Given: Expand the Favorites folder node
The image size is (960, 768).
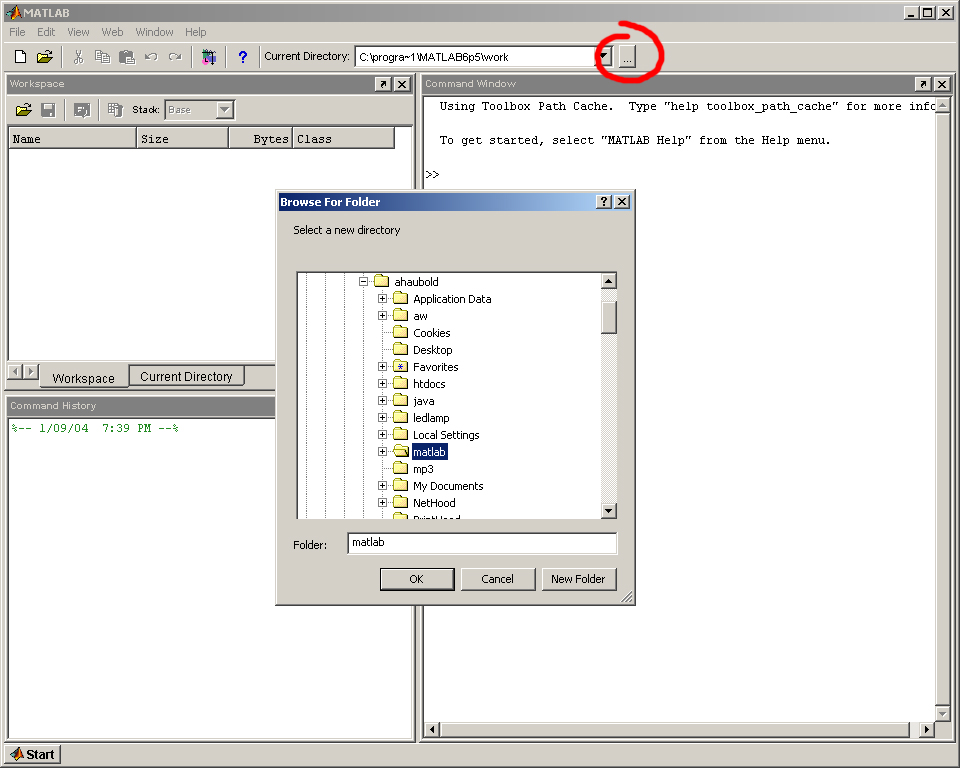Looking at the screenshot, I should pyautogui.click(x=383, y=367).
